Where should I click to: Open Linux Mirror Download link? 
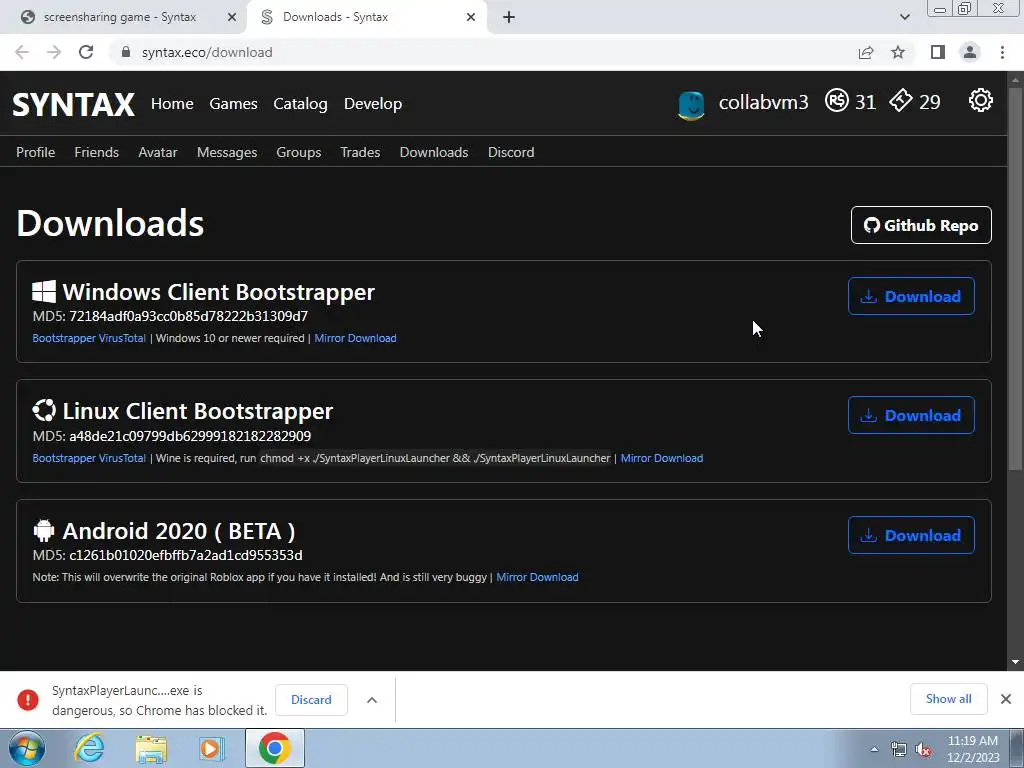(662, 458)
